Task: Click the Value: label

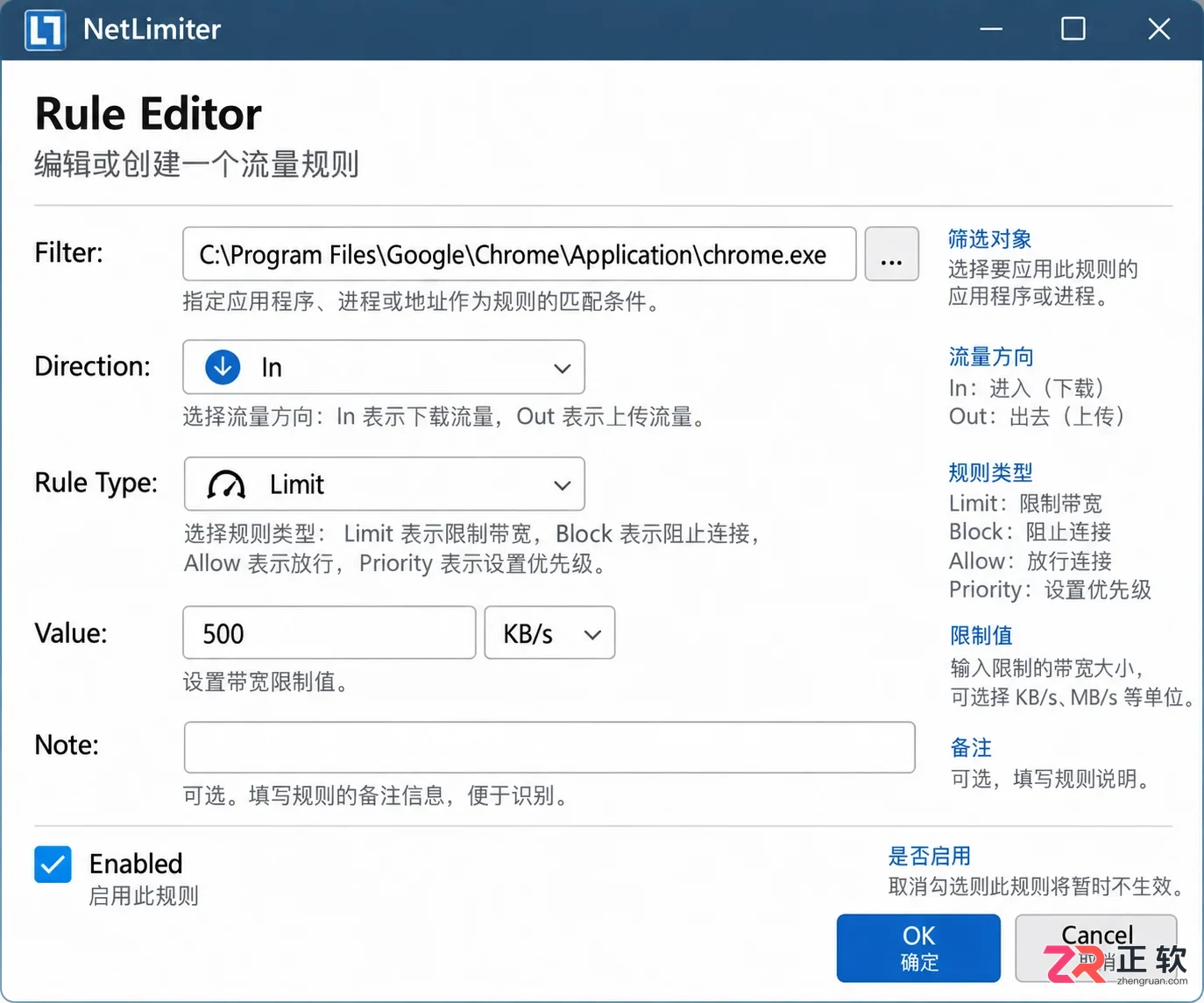Action: pos(70,632)
